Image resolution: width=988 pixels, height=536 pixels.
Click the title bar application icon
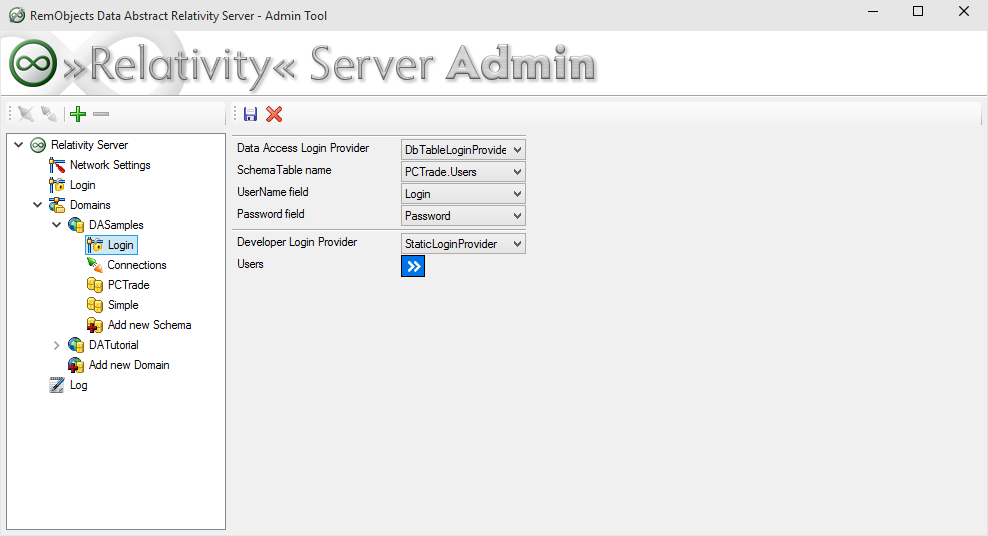coord(17,15)
